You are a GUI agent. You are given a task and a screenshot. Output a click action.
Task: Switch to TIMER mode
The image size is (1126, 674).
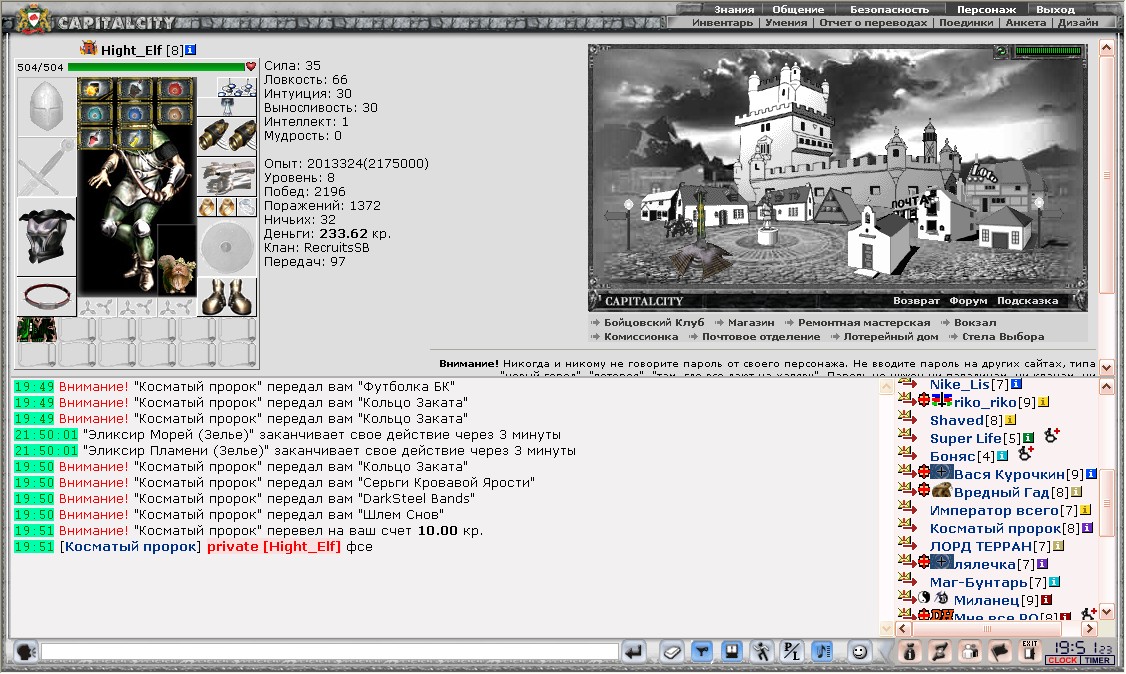pyautogui.click(x=1098, y=660)
